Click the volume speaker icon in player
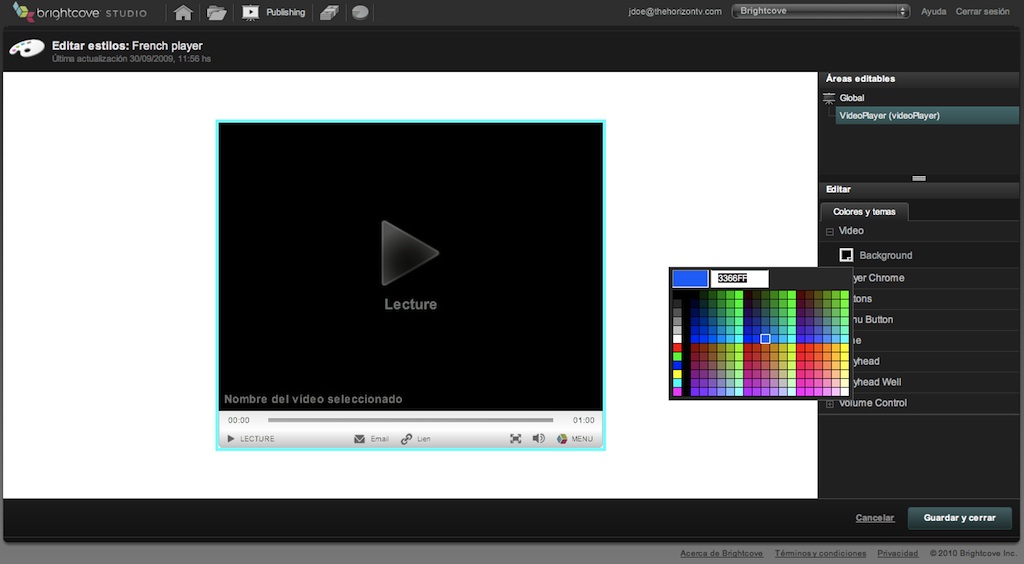 coord(538,439)
